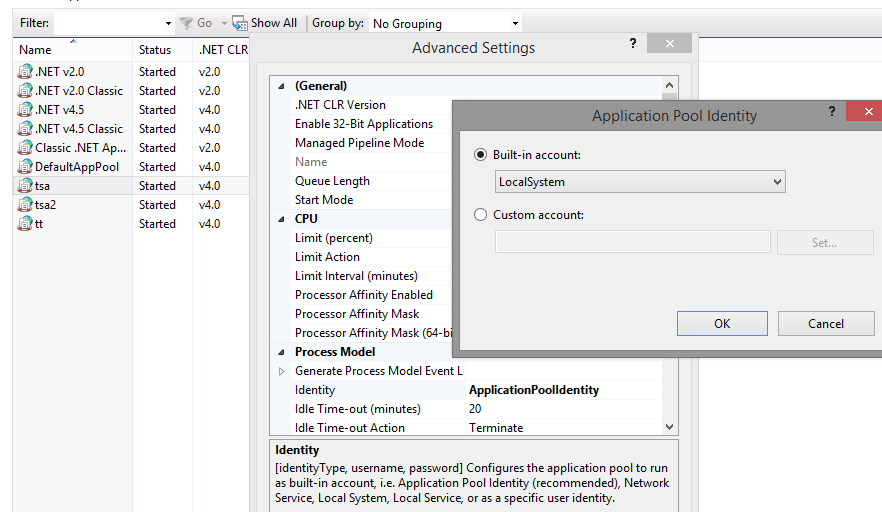Click the .NET v4.5 app pool icon
The width and height of the screenshot is (882, 512).
click(25, 110)
